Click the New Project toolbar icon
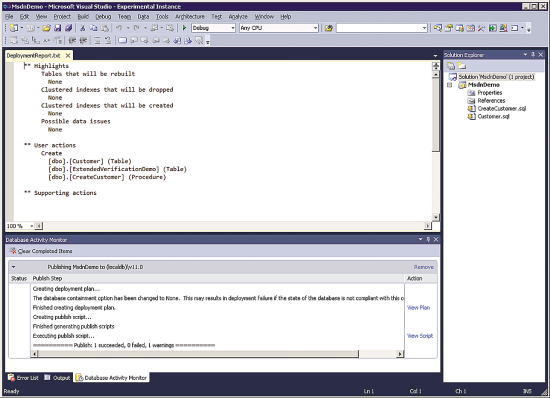This screenshot has height=398, width=550. [x=14, y=28]
